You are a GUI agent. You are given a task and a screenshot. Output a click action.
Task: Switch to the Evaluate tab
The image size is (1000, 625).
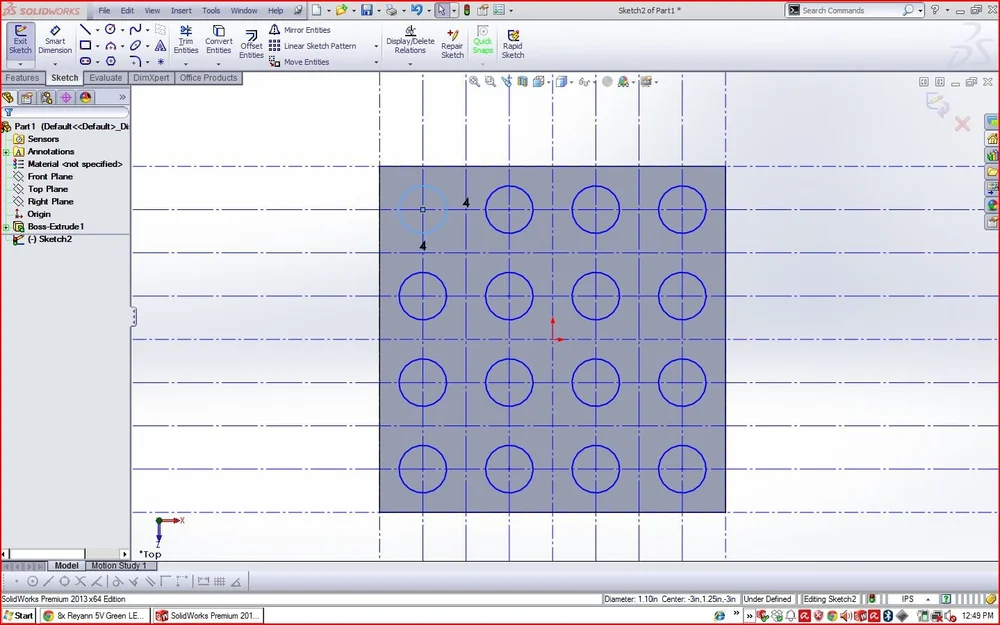tap(105, 78)
